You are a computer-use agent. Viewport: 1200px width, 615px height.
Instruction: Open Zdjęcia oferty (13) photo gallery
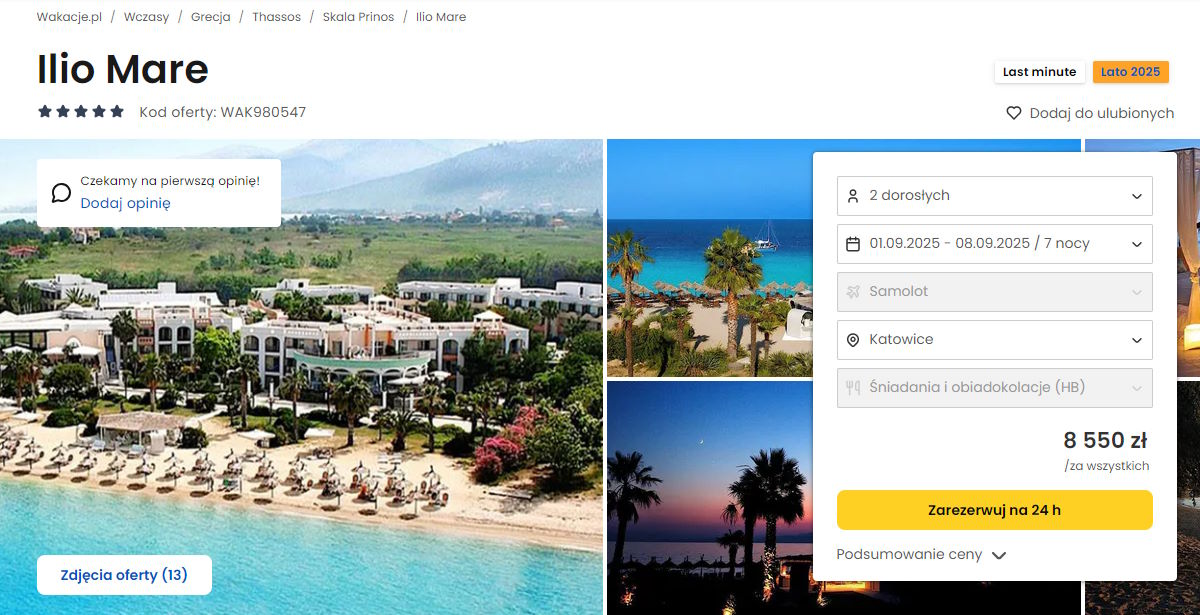pos(124,575)
